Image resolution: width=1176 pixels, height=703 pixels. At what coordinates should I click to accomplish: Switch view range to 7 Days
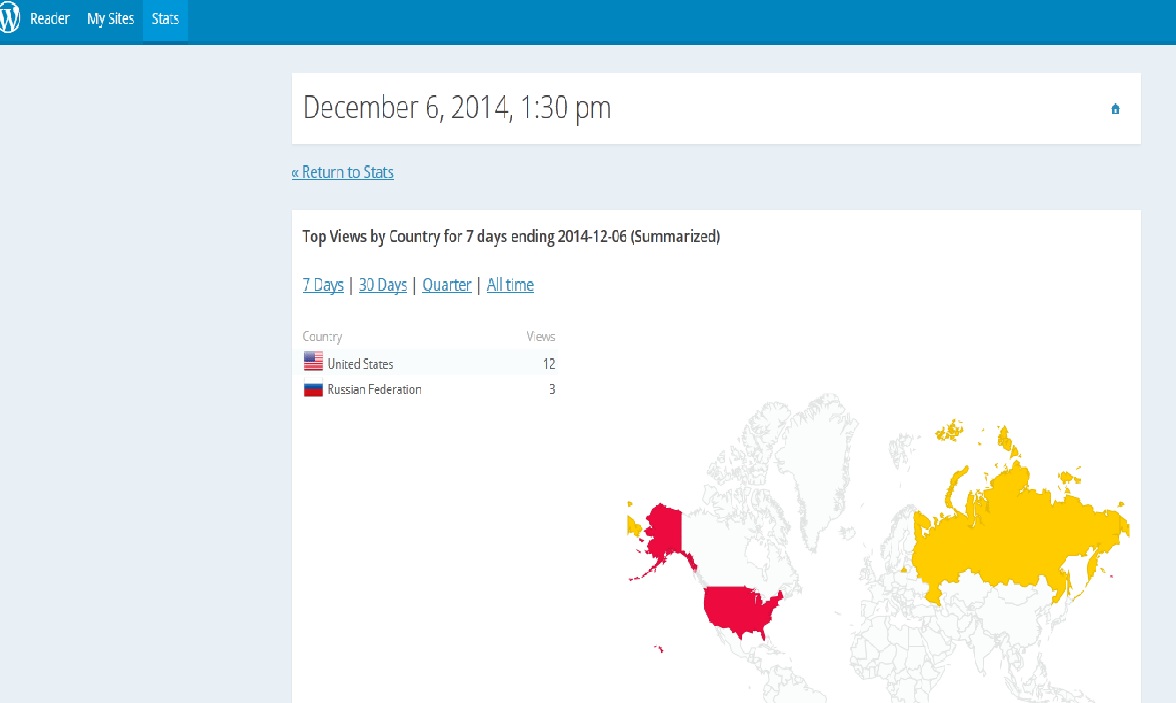point(323,285)
